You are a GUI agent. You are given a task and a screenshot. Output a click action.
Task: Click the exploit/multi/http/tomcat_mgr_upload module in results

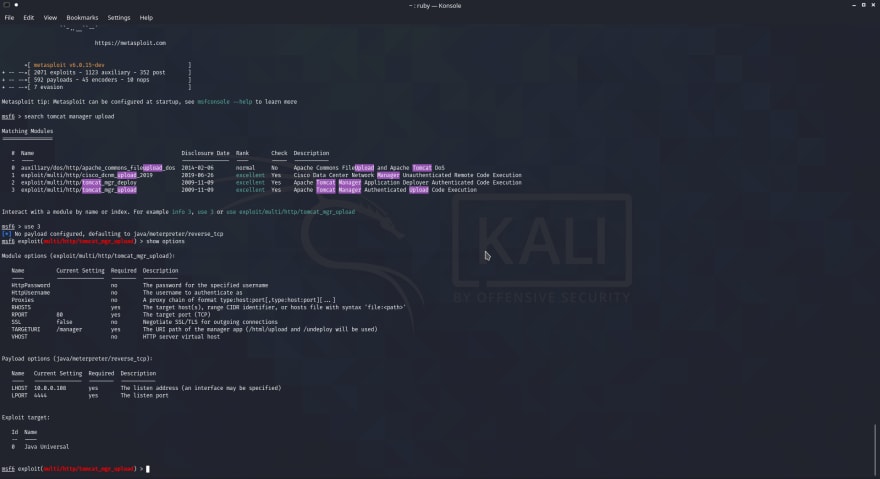tap(79, 189)
